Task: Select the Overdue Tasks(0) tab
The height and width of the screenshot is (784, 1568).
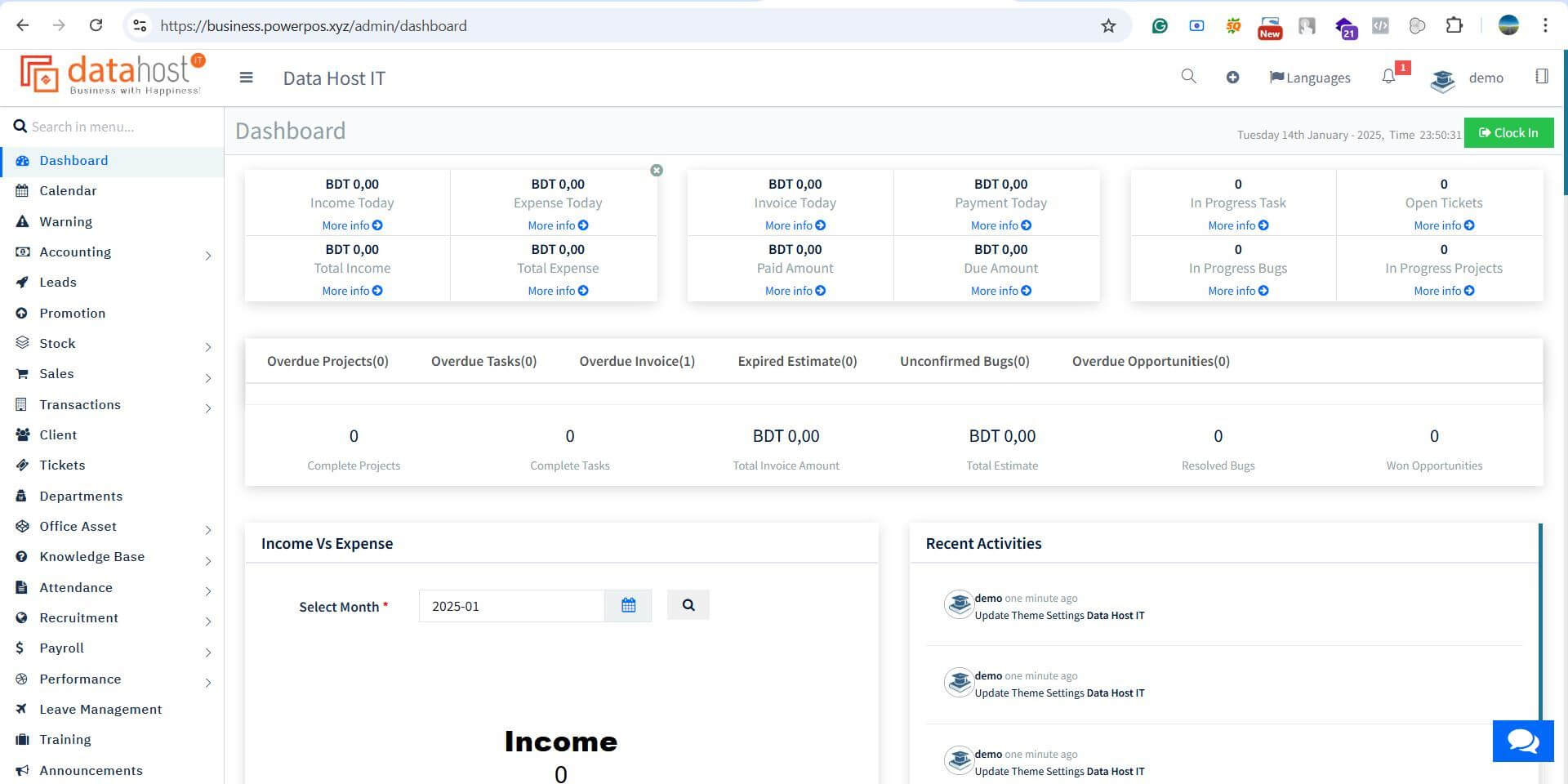Action: 483,361
